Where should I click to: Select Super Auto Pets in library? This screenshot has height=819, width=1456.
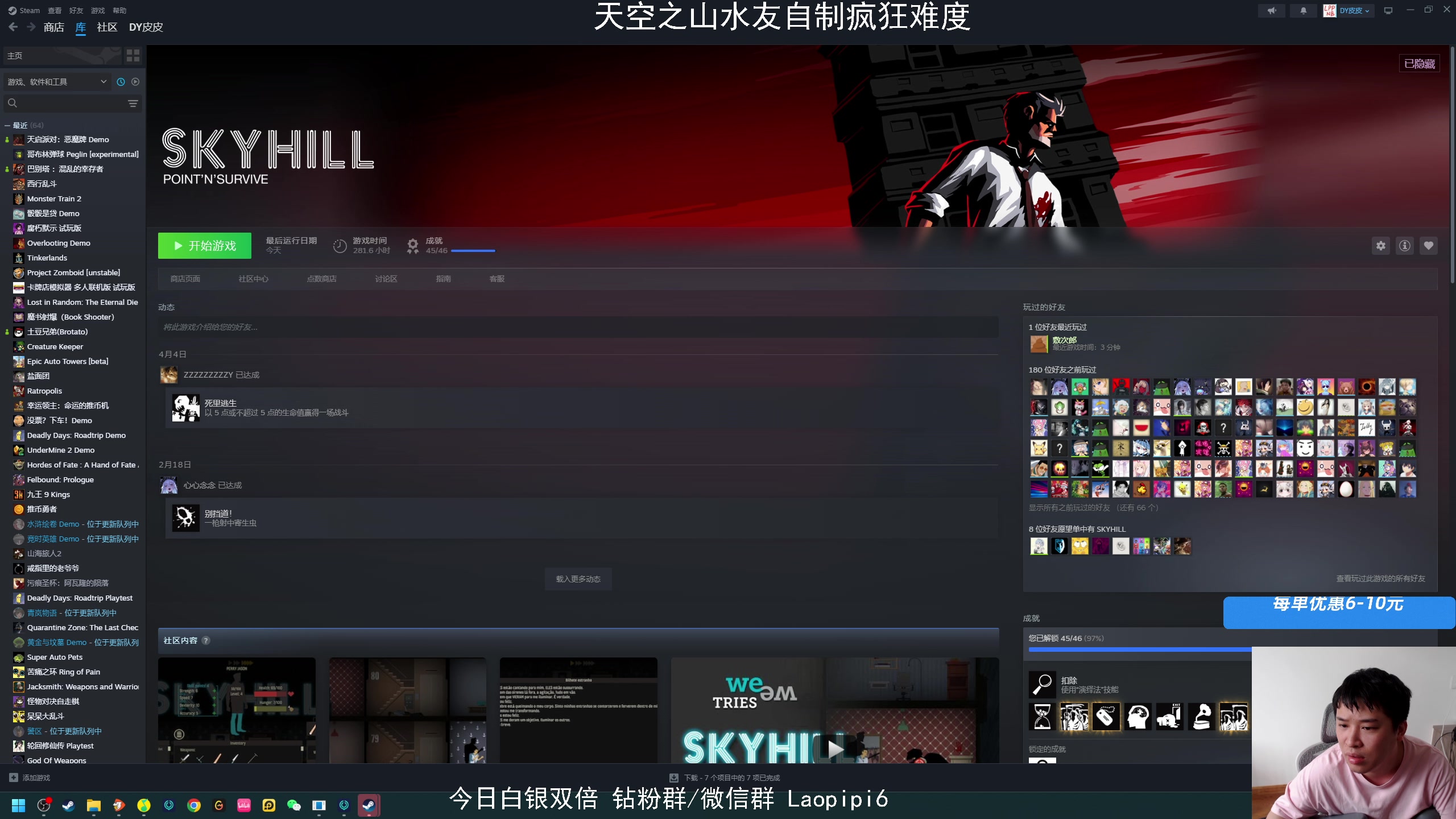tap(55, 657)
